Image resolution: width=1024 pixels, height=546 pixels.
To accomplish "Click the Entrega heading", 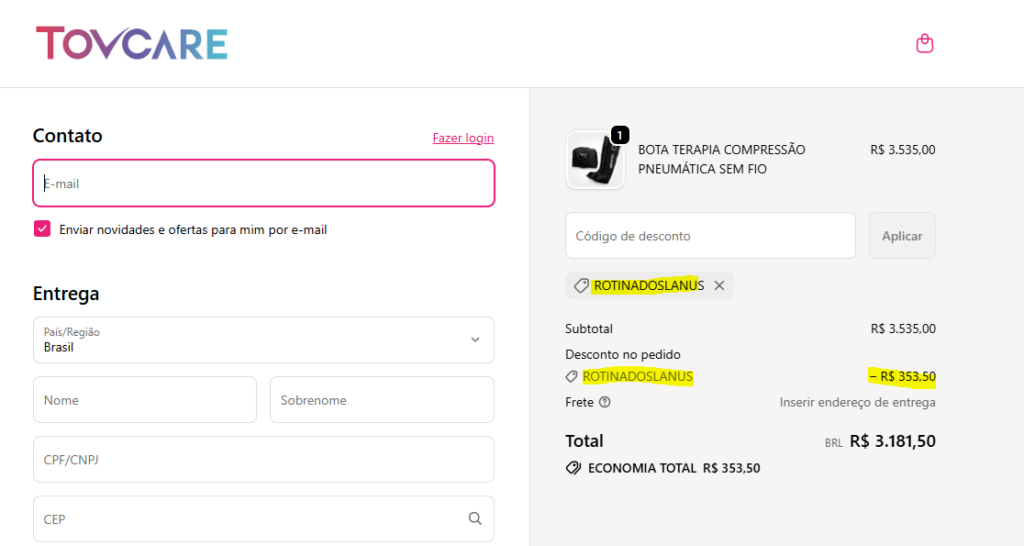I will 66,294.
